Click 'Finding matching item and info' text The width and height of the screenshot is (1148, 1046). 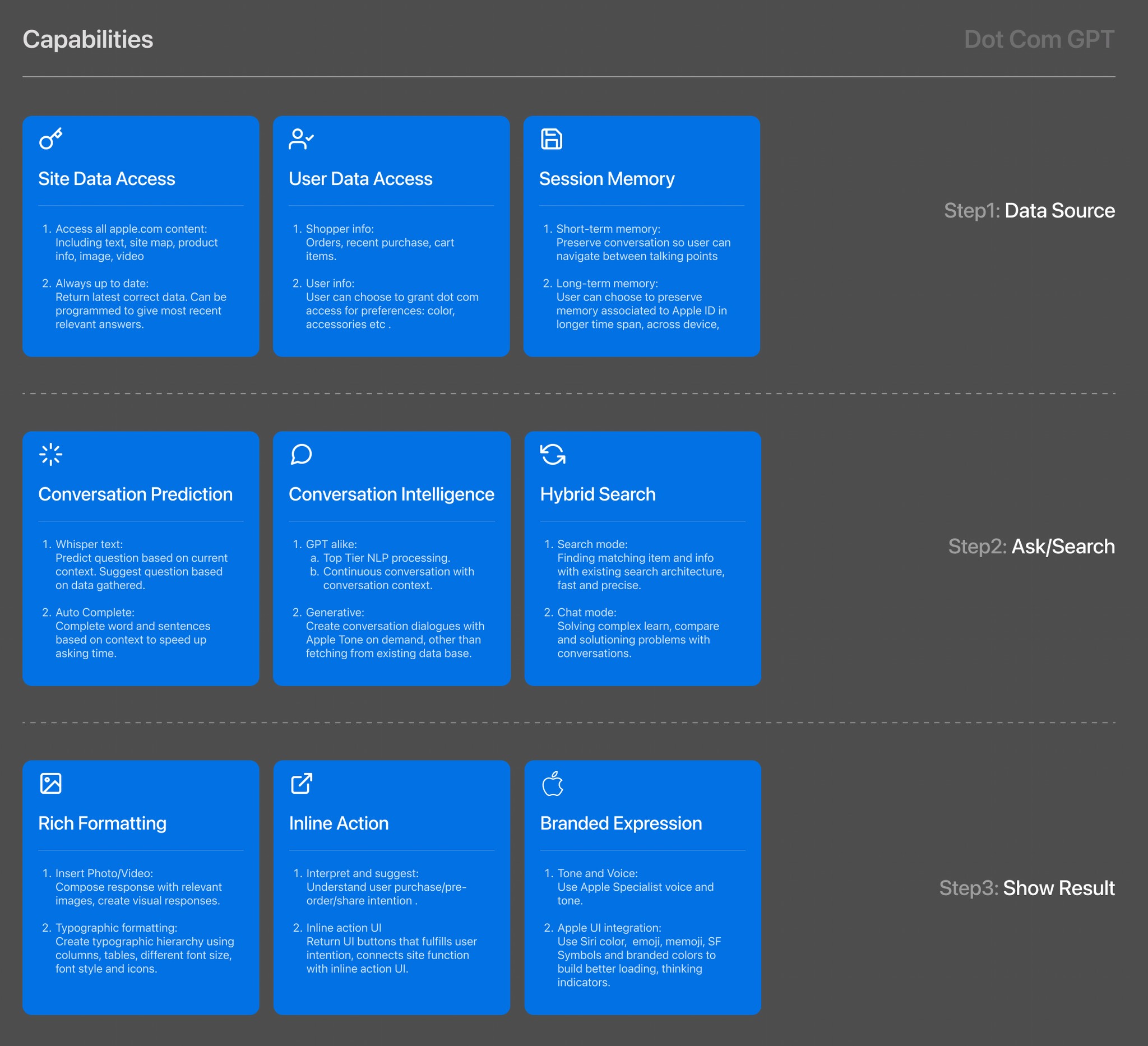[x=636, y=558]
